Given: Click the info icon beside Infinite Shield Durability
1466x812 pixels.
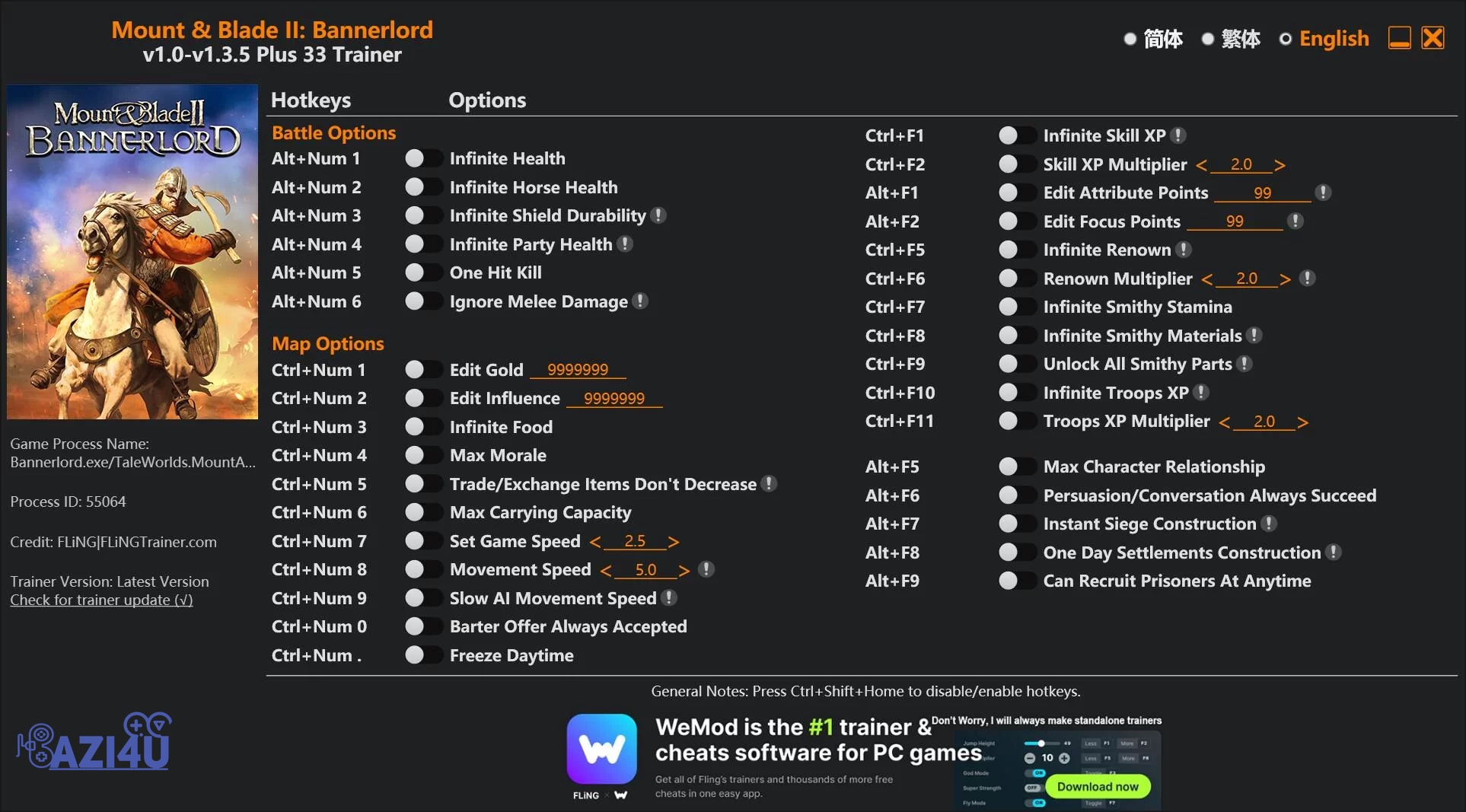Looking at the screenshot, I should 658,216.
